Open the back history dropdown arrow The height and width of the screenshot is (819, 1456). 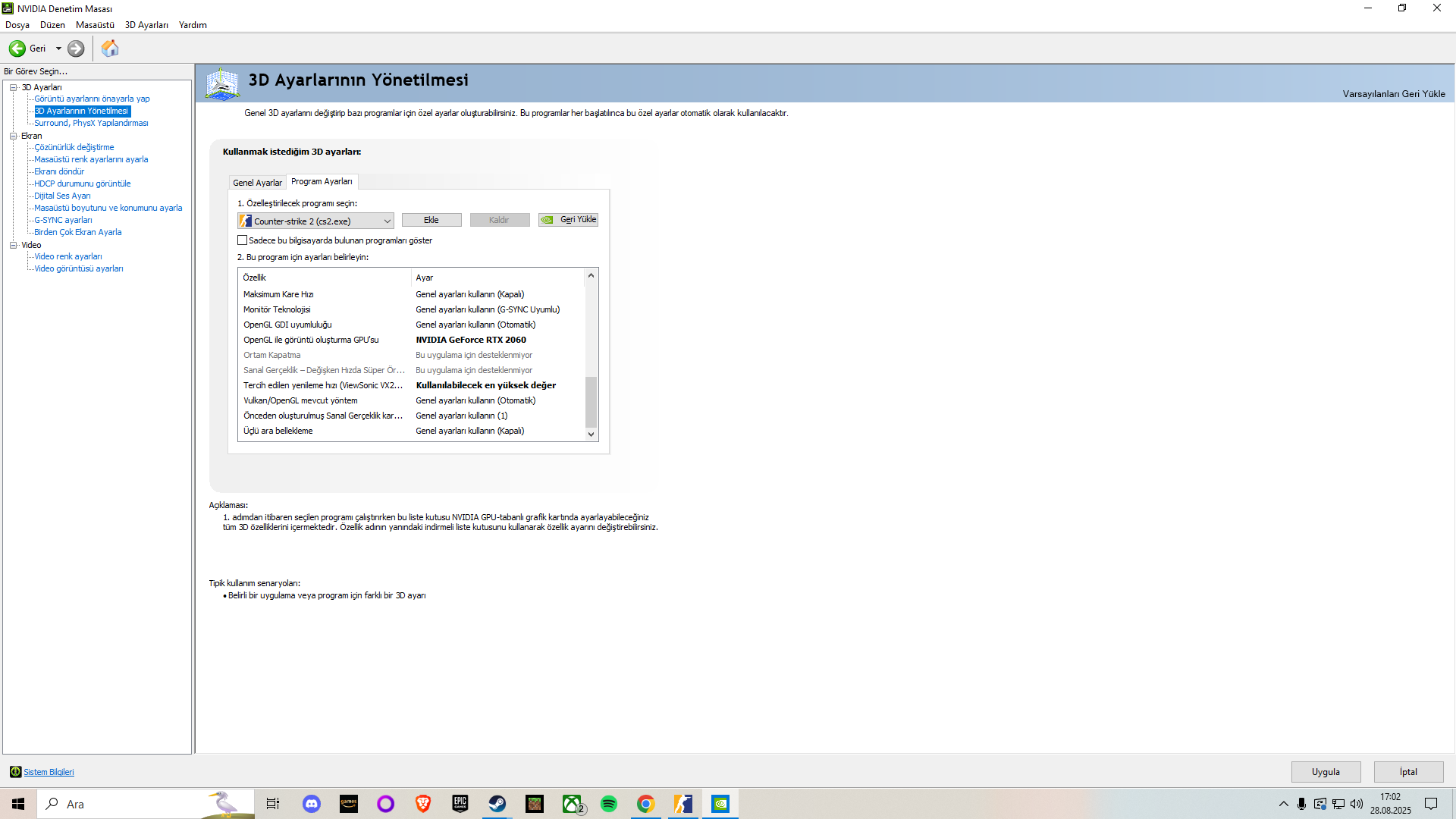tap(58, 49)
